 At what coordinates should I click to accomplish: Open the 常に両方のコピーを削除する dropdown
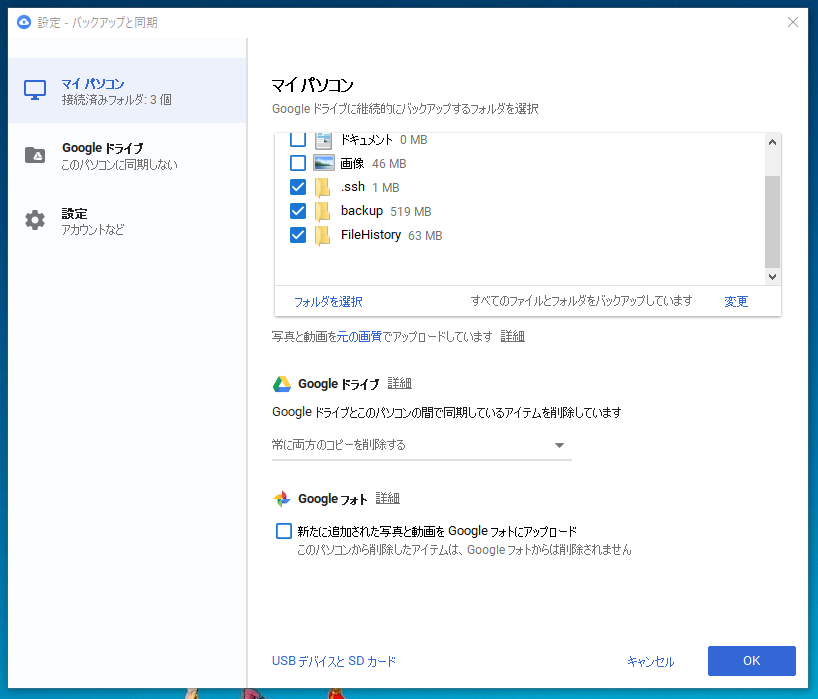tap(422, 445)
